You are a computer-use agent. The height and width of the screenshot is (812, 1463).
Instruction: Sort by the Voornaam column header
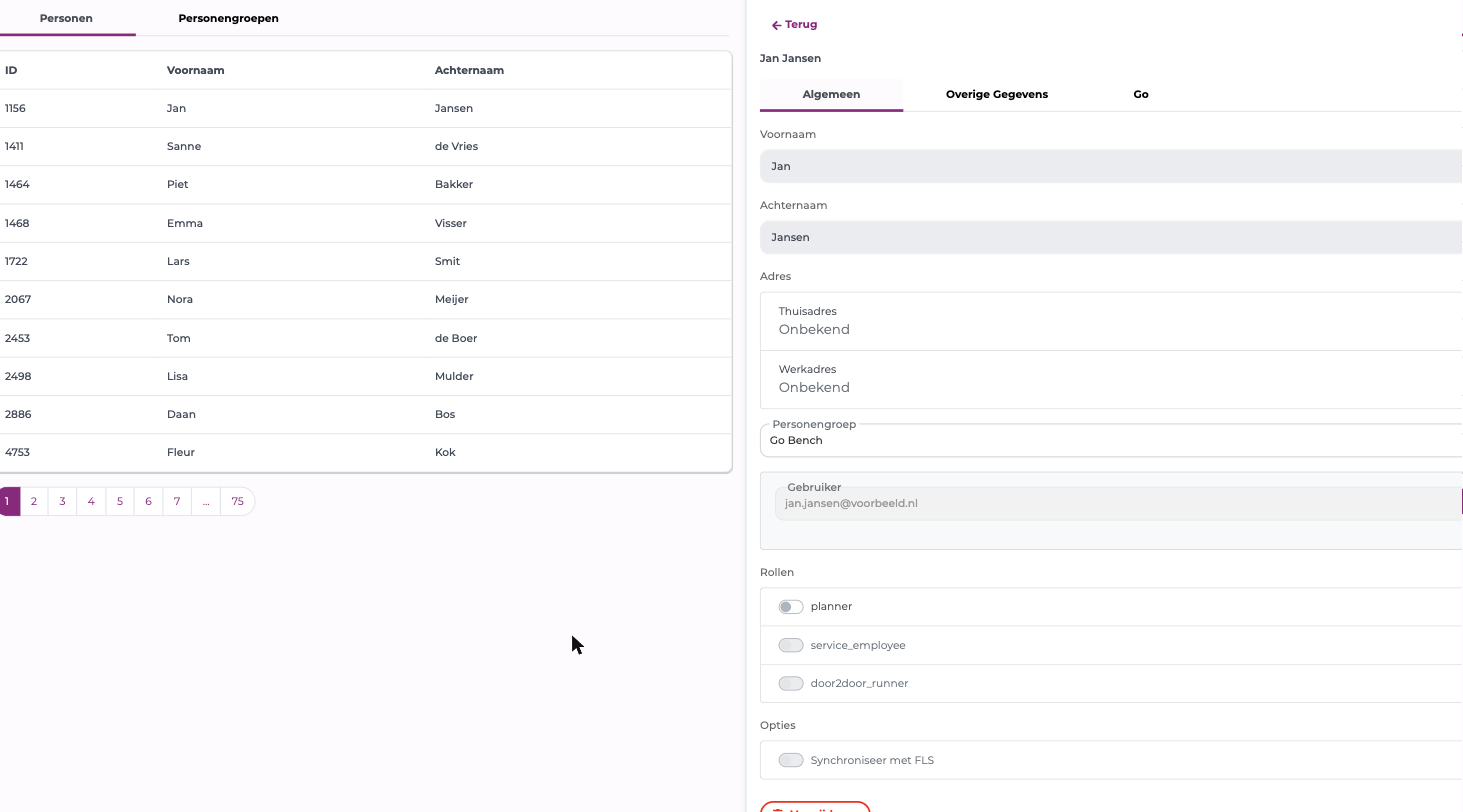click(x=195, y=70)
